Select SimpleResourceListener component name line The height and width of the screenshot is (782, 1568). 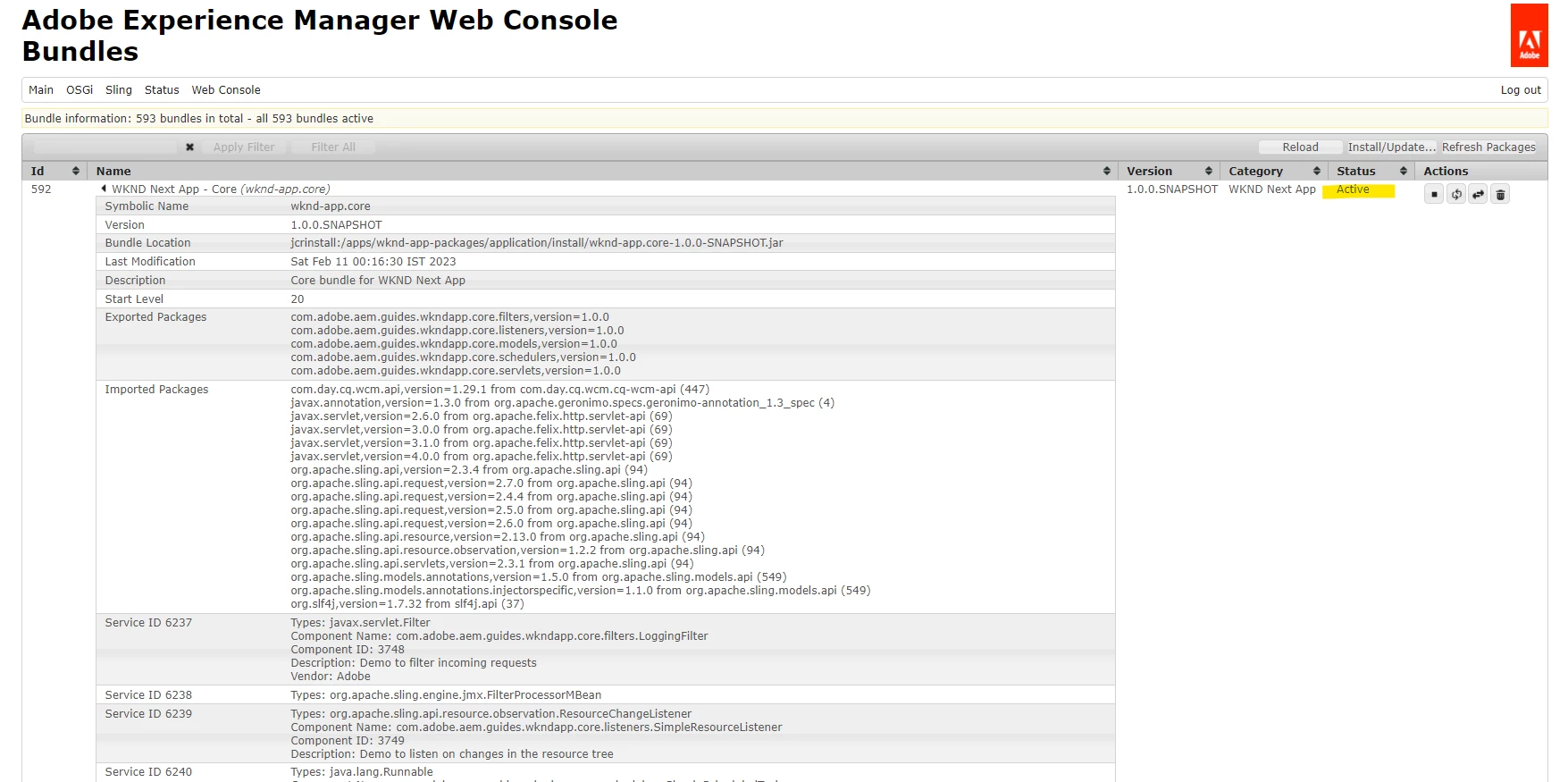(536, 727)
